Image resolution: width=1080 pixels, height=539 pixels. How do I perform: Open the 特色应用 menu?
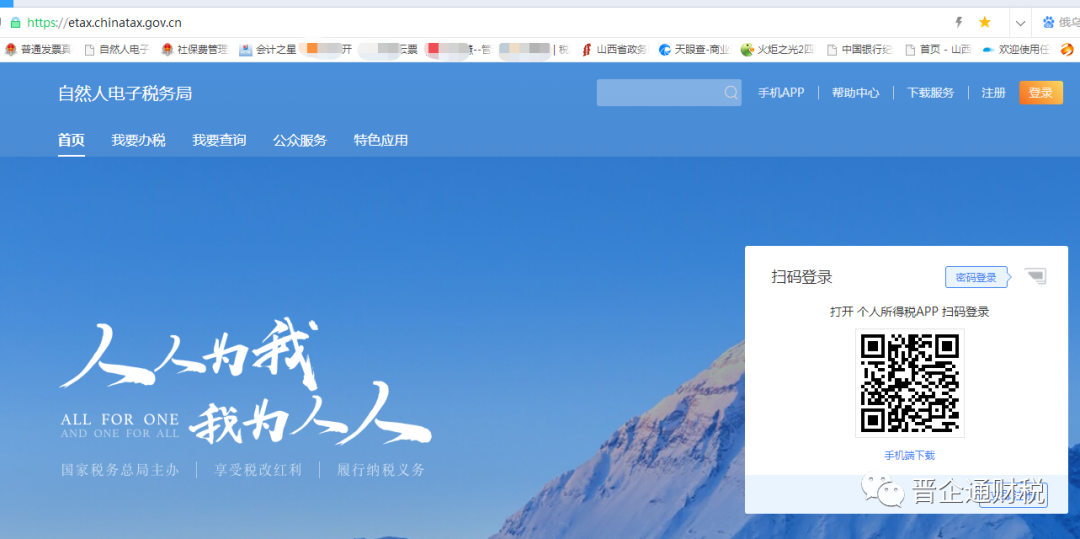click(381, 140)
